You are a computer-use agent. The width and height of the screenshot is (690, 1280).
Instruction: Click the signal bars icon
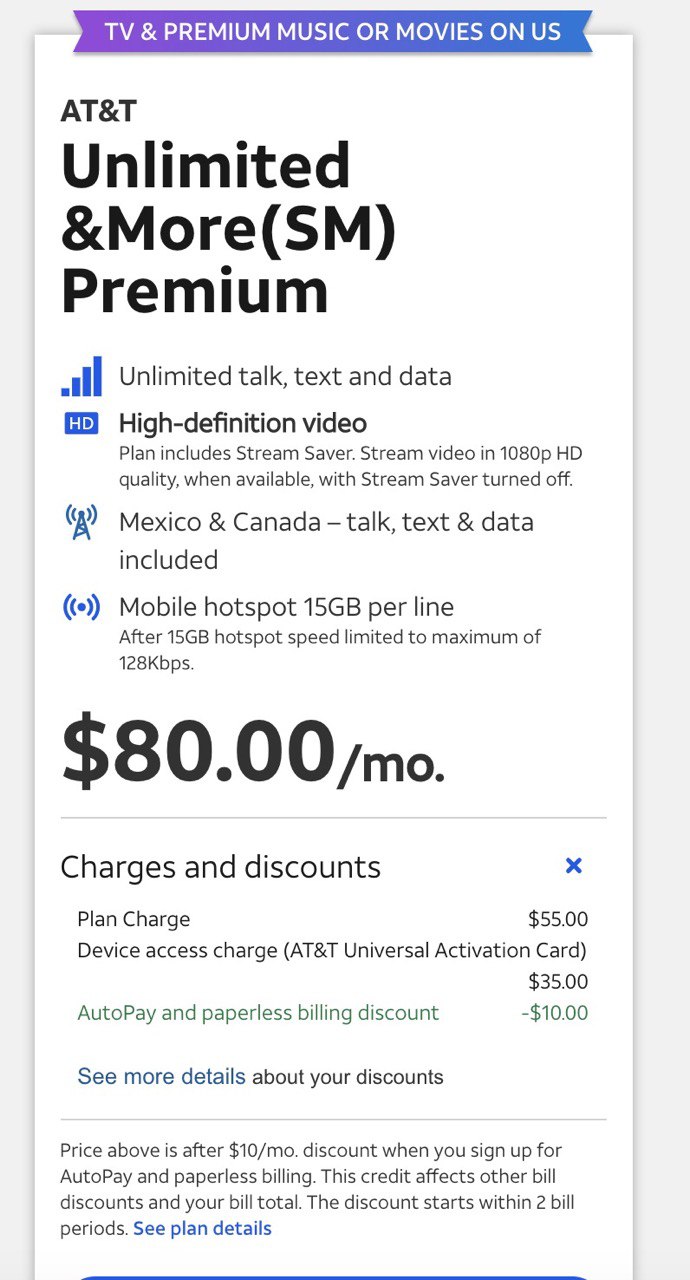tap(82, 377)
